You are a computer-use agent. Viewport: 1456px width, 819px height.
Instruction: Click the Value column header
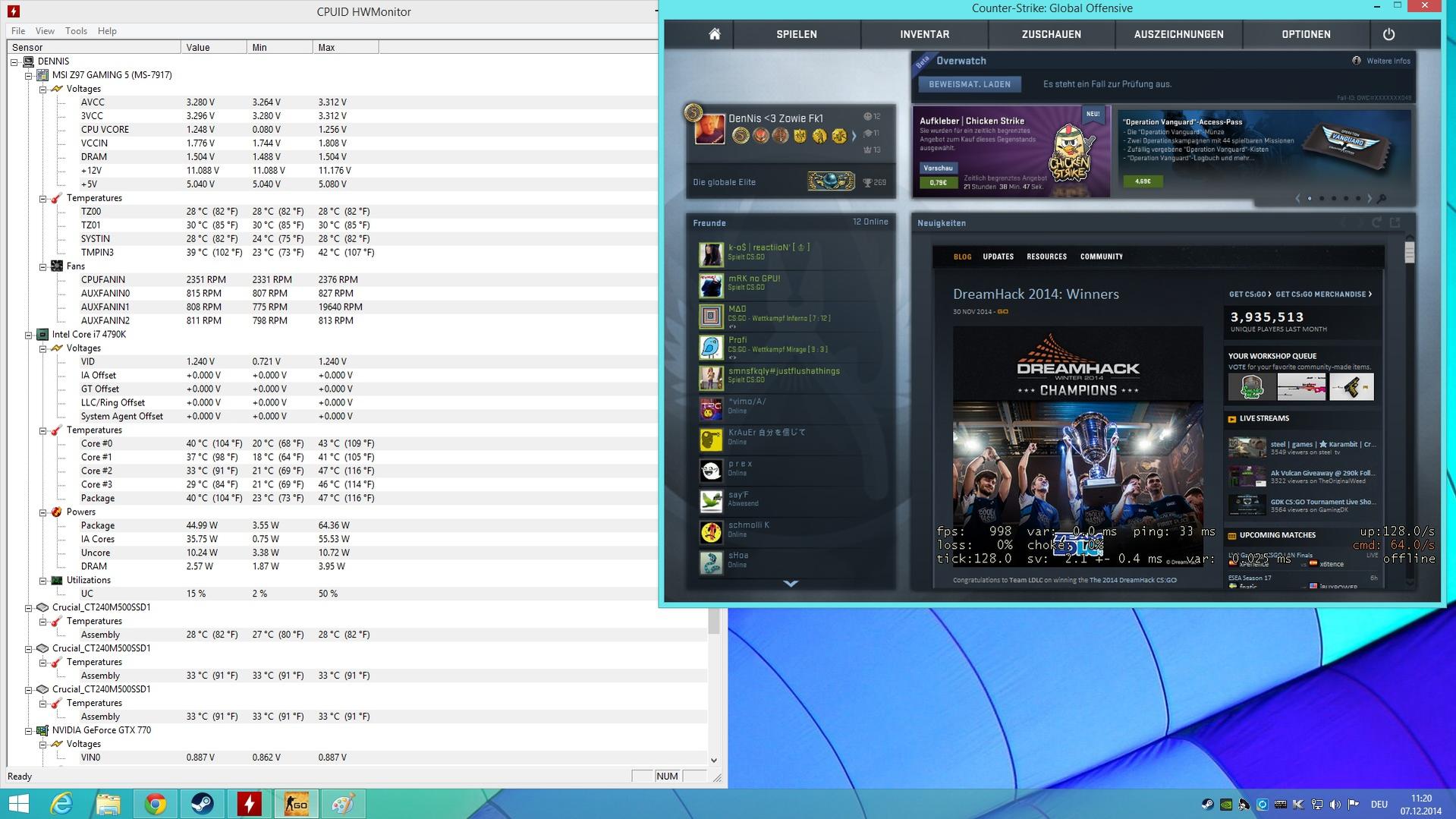(214, 47)
